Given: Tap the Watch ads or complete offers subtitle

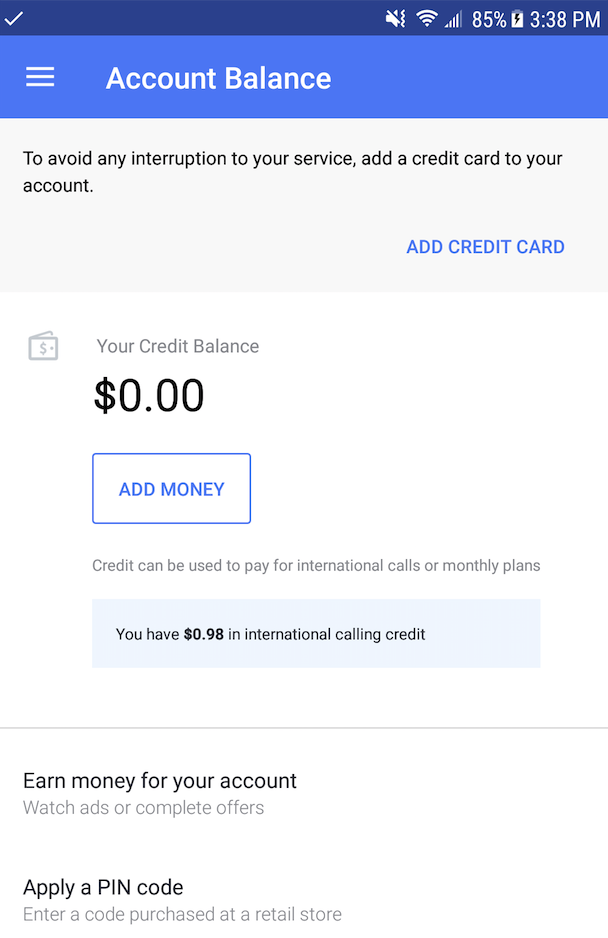Looking at the screenshot, I should 143,807.
